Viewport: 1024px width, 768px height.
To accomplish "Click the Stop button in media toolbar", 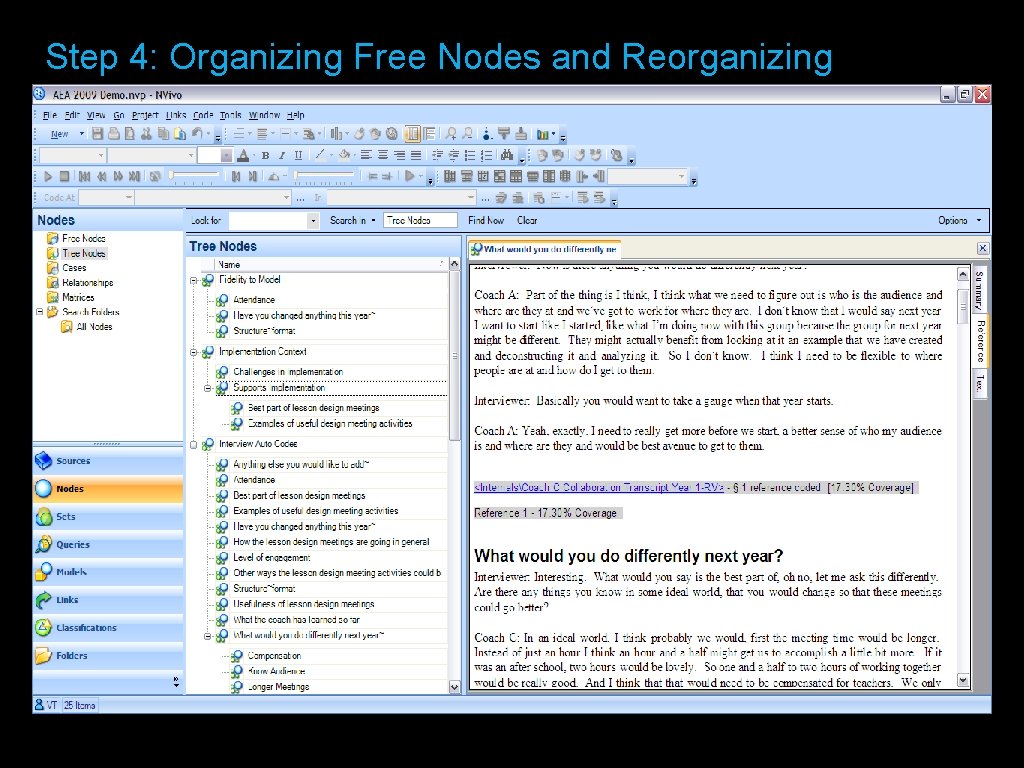I will 64,176.
